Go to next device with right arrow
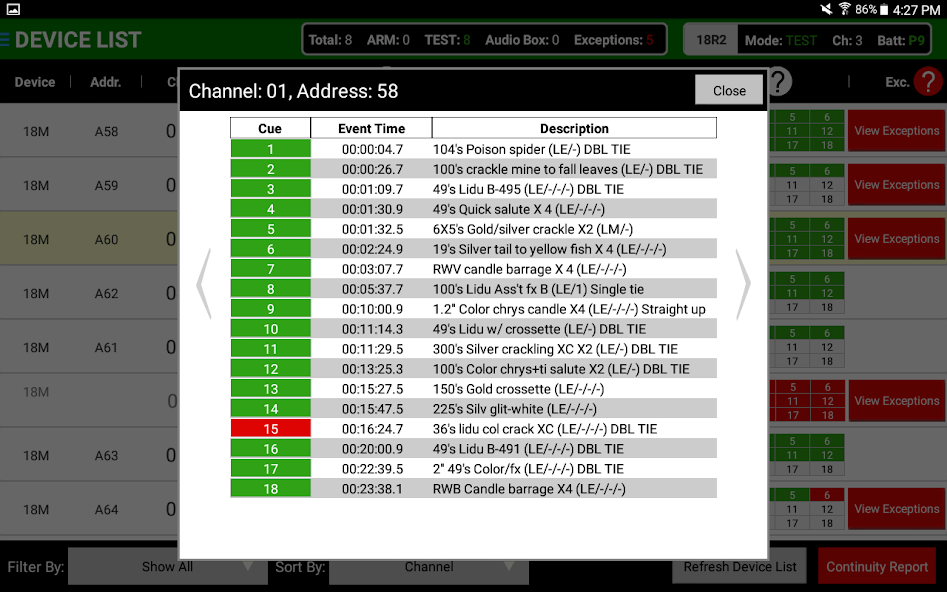The height and width of the screenshot is (592, 947). pyautogui.click(x=743, y=284)
